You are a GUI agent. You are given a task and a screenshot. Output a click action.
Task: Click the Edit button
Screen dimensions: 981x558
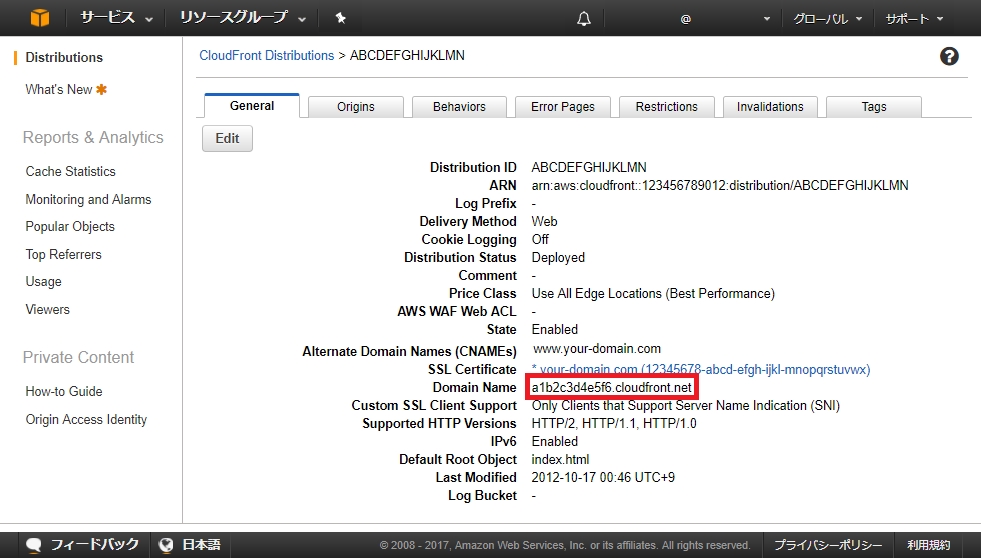tap(227, 138)
